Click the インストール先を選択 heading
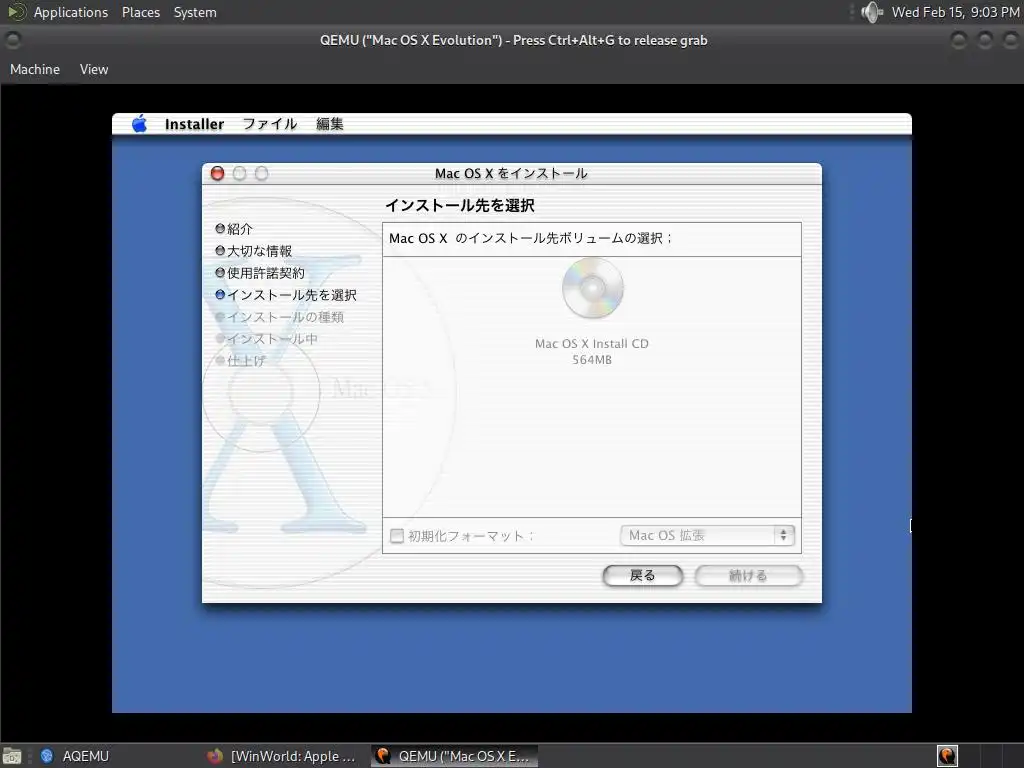Screen dimensions: 1024x768 click(460, 206)
